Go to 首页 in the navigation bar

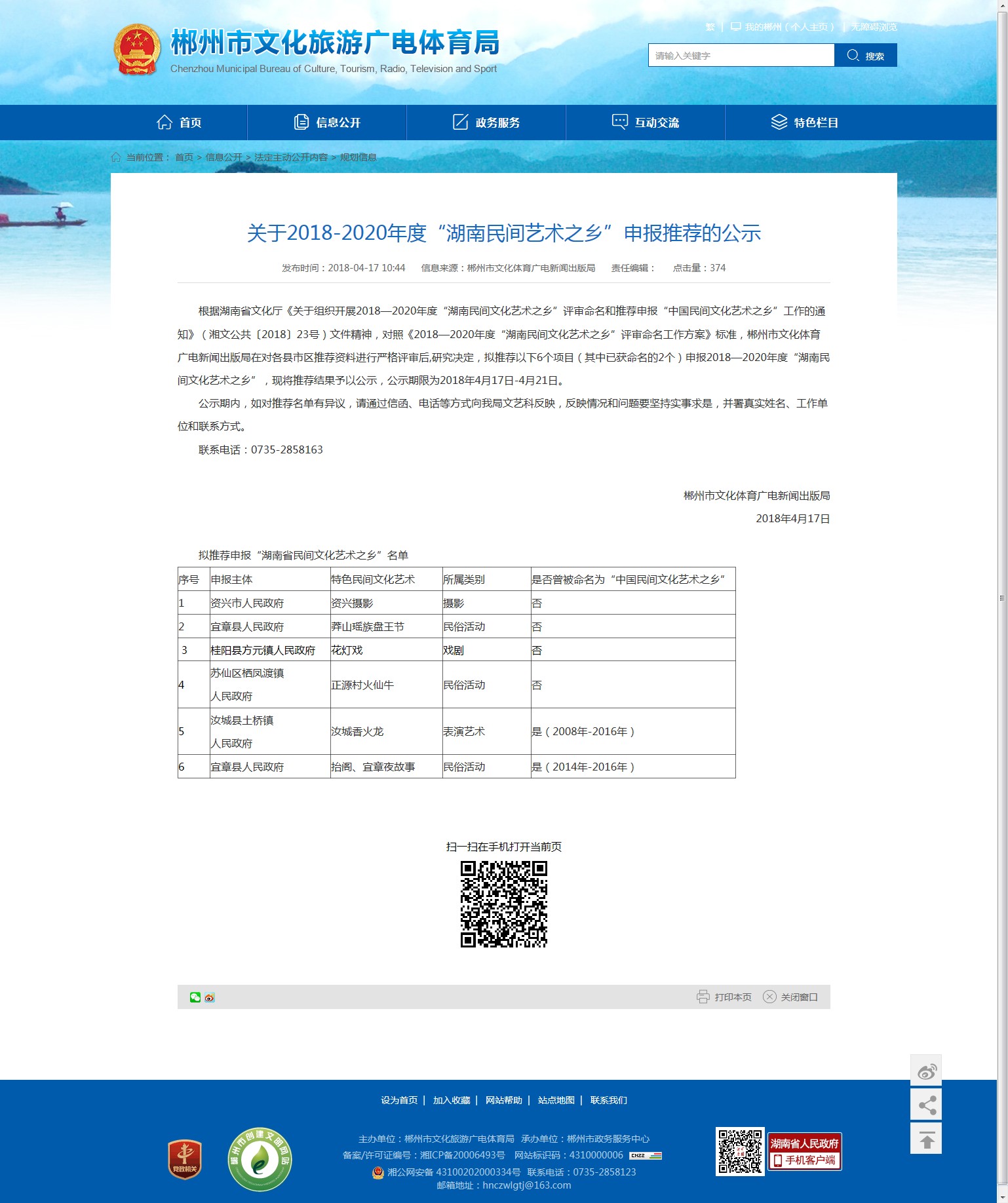coord(179,123)
